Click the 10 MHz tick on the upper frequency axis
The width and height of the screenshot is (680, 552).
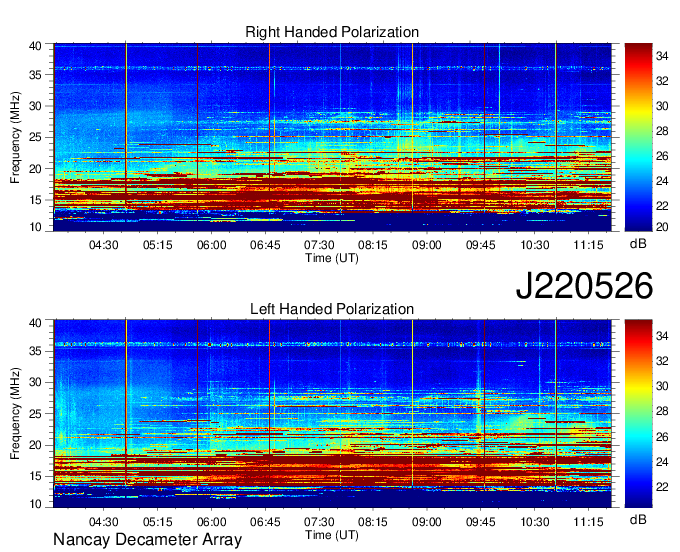point(36,226)
